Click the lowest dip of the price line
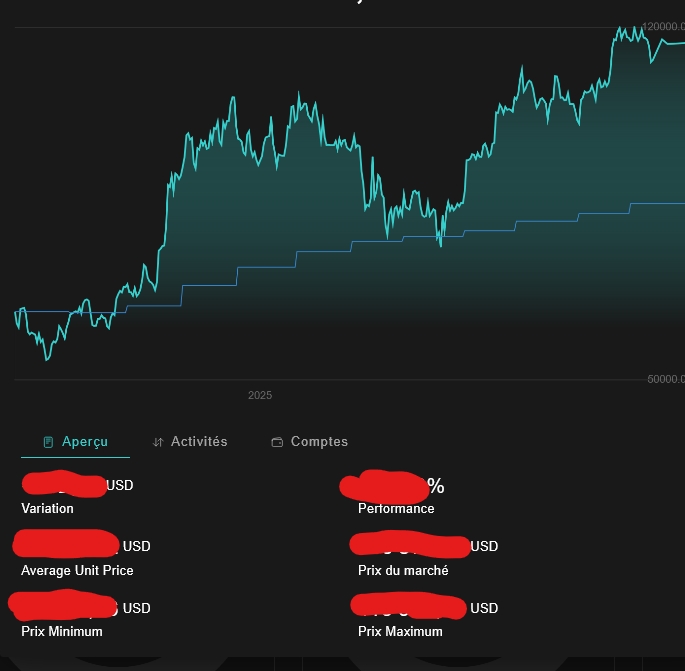 pos(46,358)
